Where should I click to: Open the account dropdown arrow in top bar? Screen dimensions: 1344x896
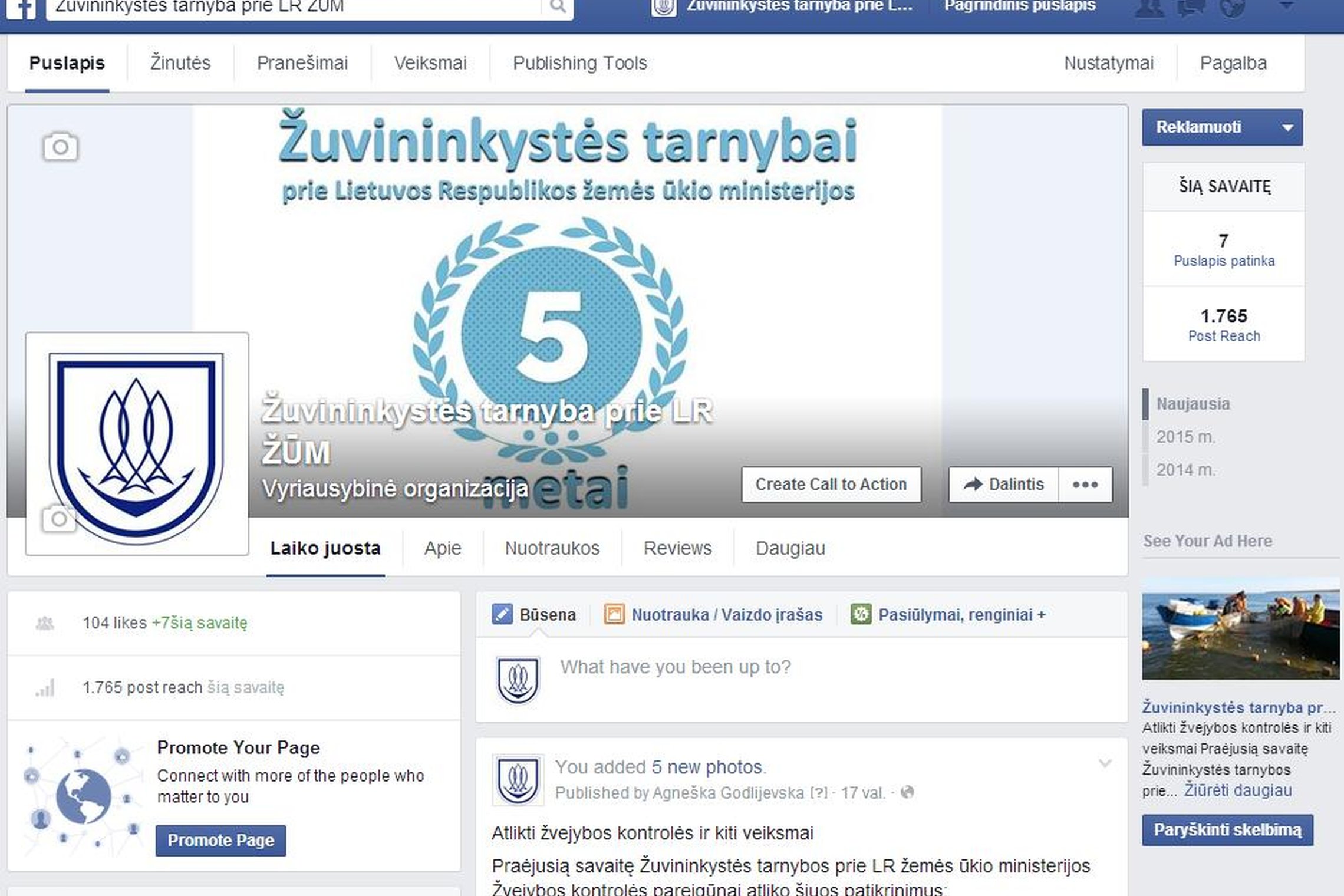[x=1287, y=6]
